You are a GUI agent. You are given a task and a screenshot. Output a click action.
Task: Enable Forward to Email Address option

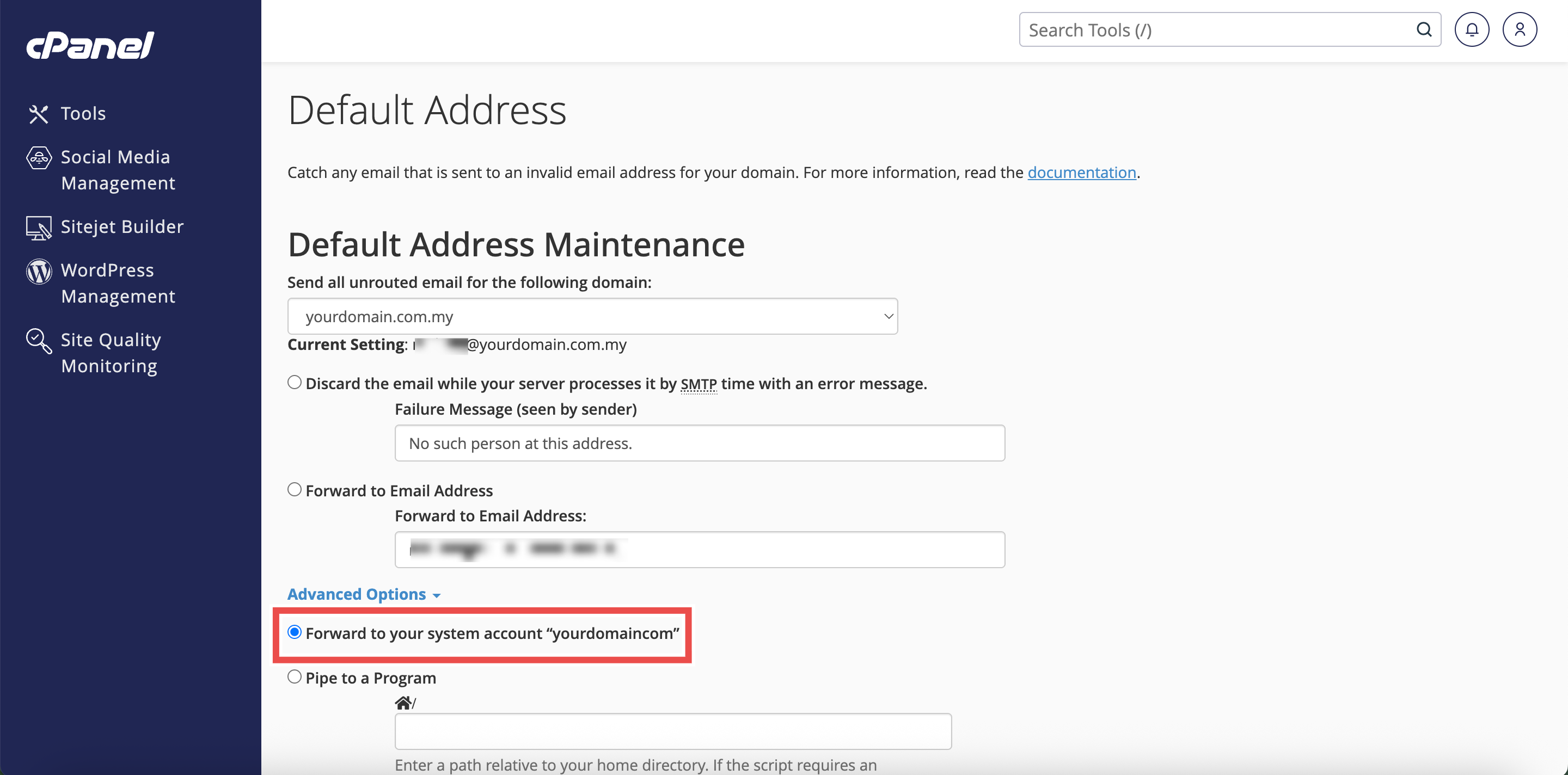[295, 489]
